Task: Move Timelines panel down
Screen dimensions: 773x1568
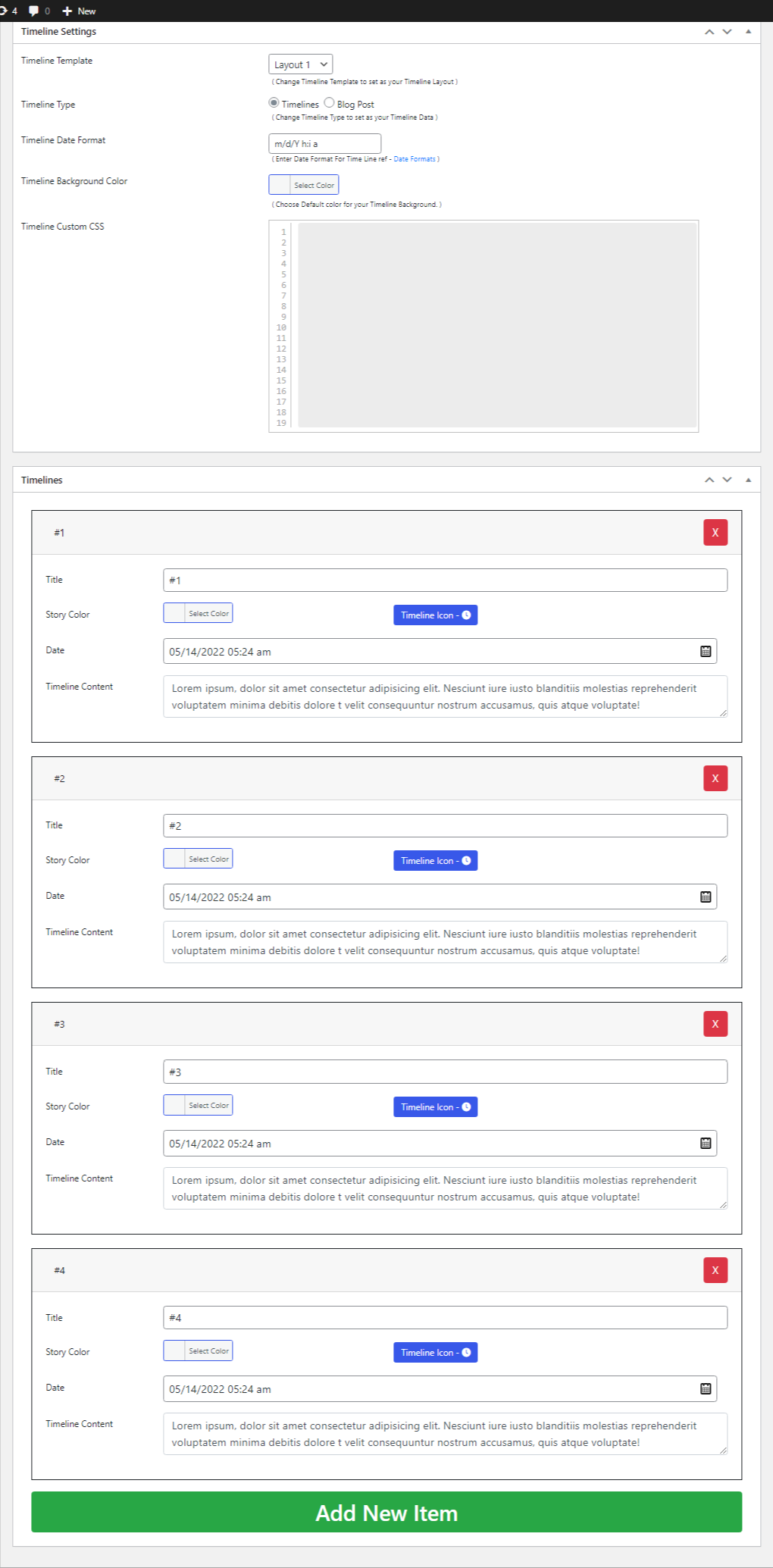Action: coord(728,480)
